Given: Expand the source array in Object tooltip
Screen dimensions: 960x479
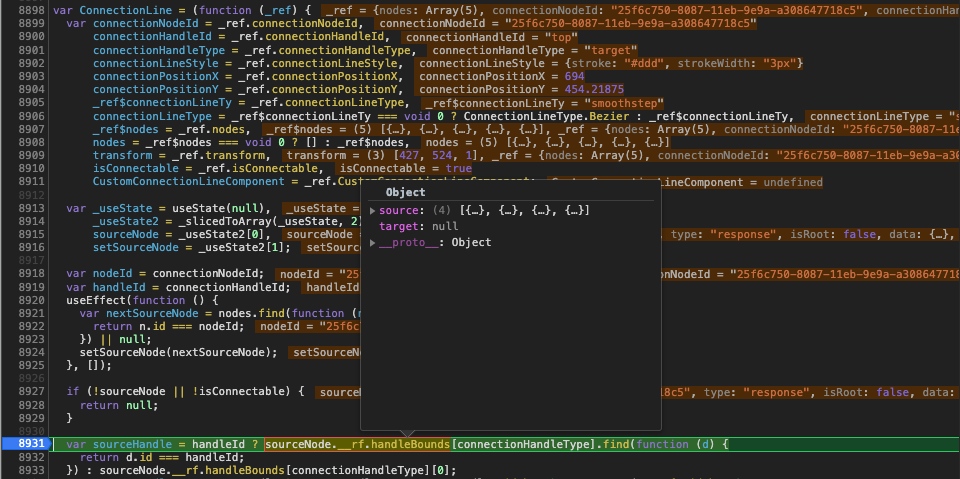Looking at the screenshot, I should [x=373, y=211].
